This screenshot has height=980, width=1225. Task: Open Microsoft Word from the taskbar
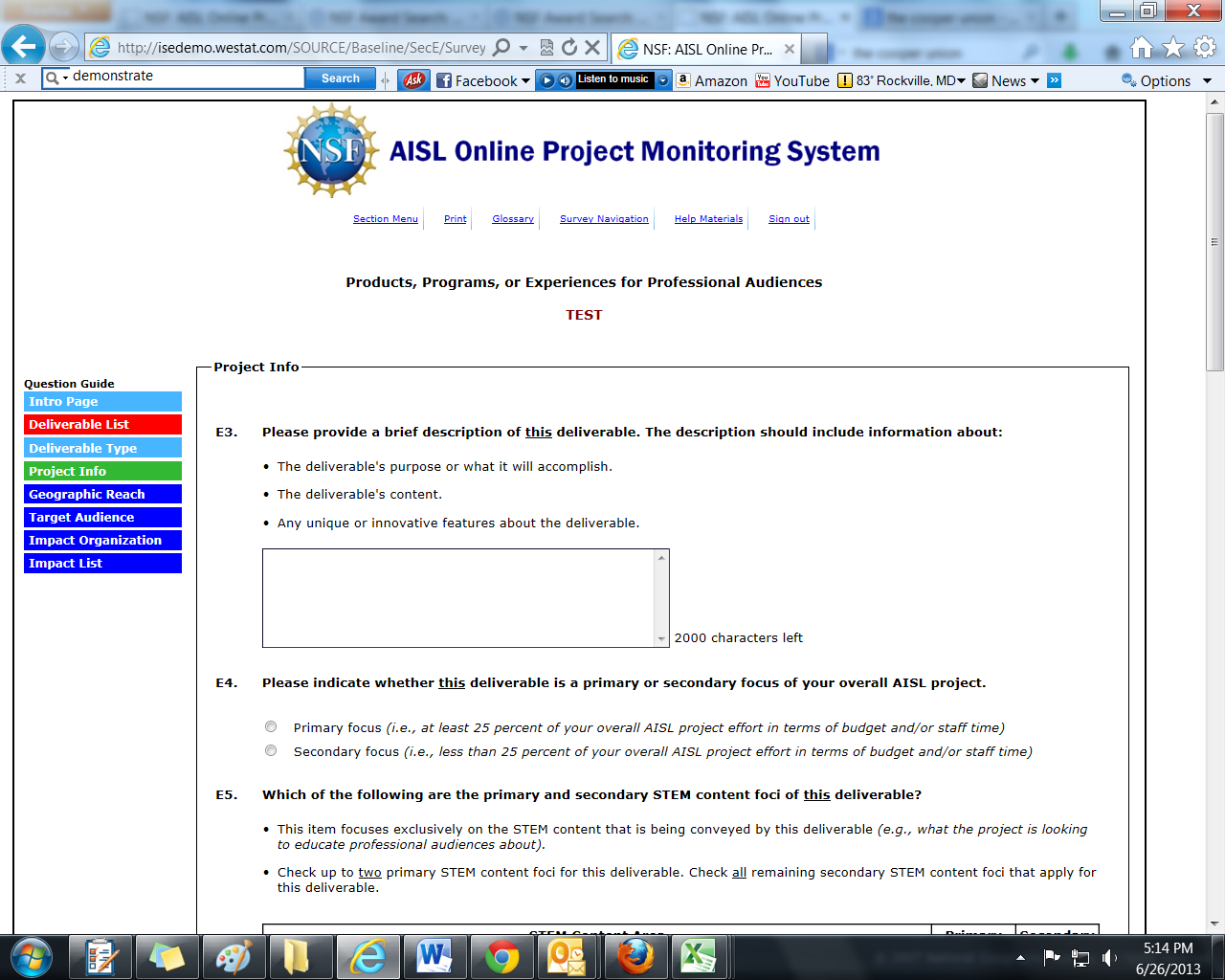(434, 957)
